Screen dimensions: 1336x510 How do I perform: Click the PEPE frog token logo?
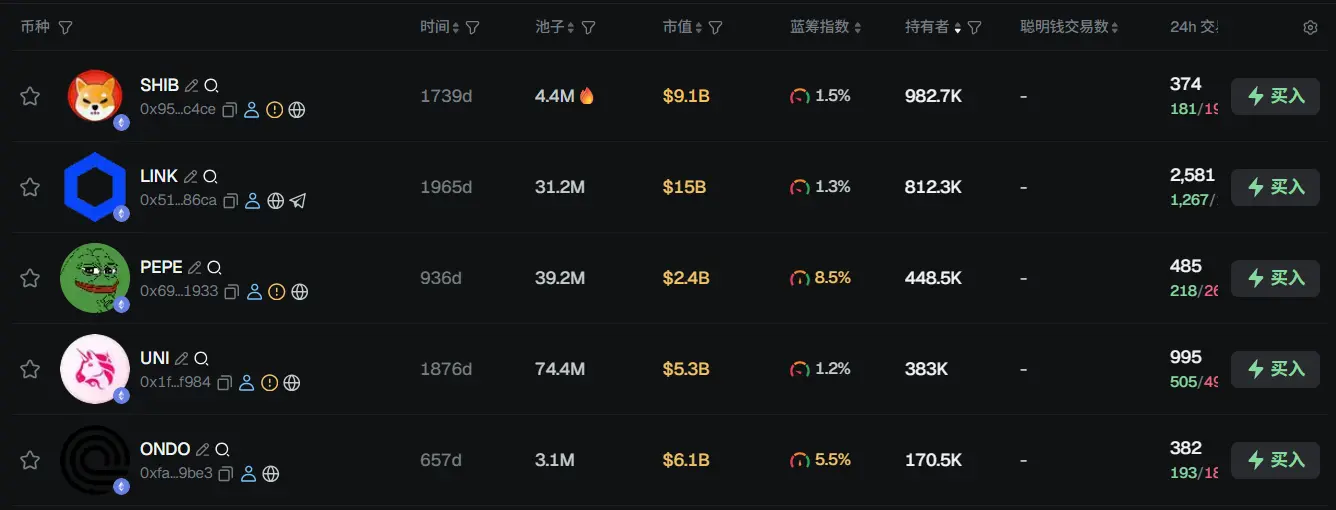(x=95, y=277)
